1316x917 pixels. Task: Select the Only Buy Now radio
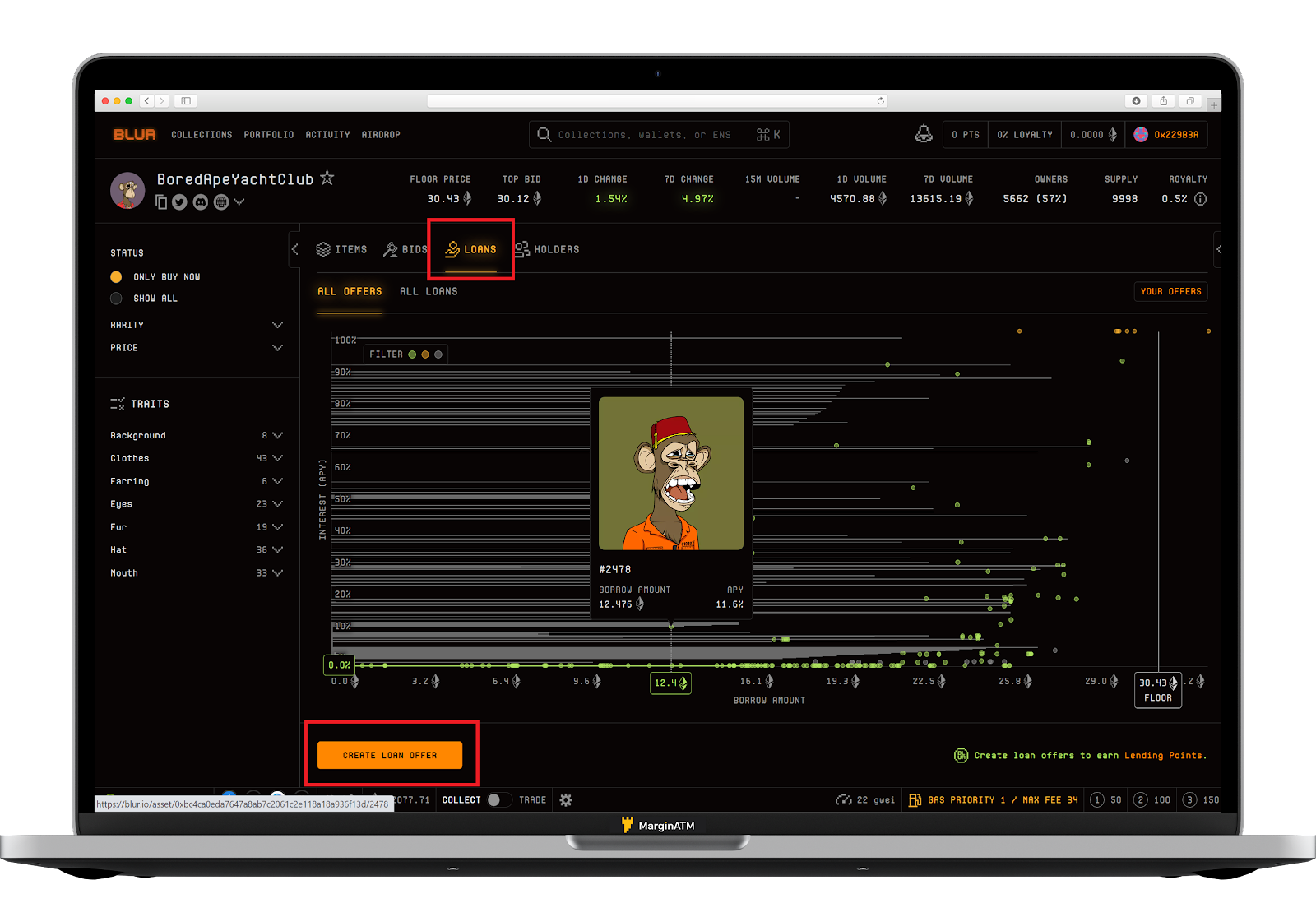pos(116,277)
